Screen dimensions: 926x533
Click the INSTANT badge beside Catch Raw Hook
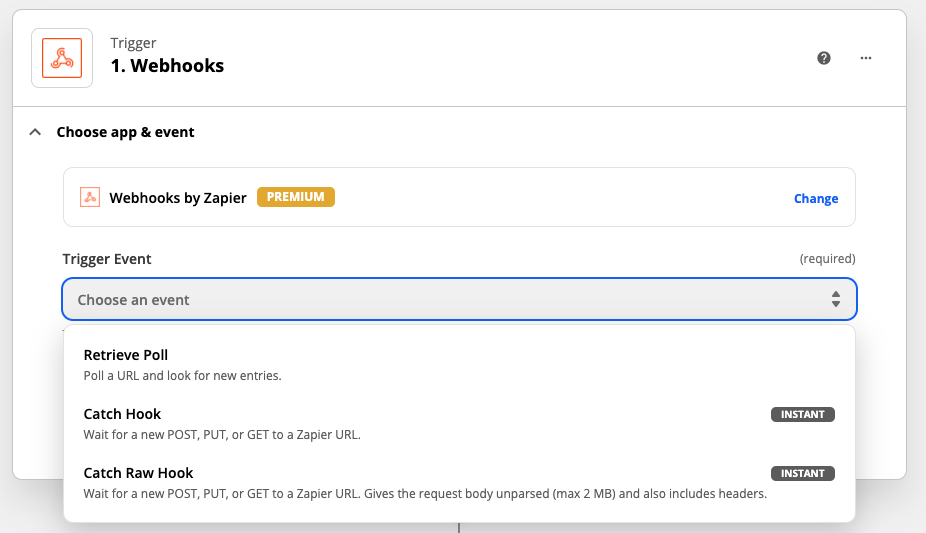click(802, 473)
